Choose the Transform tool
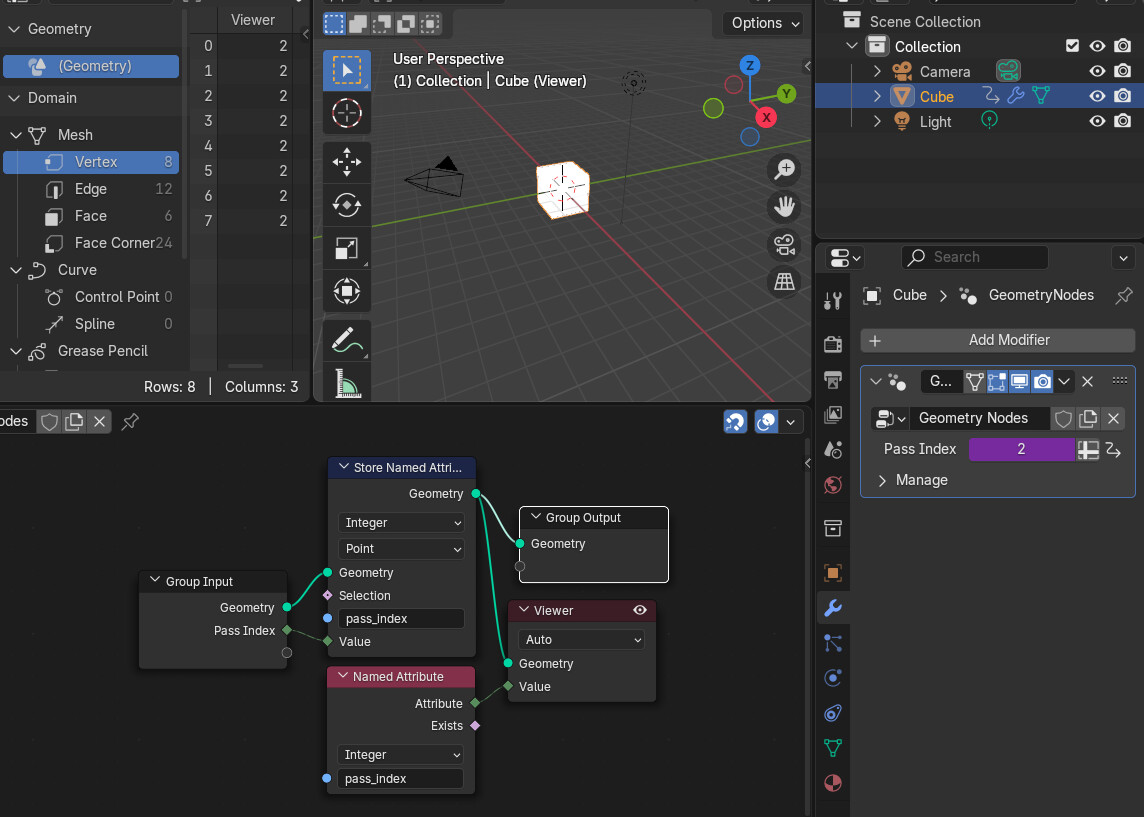 pyautogui.click(x=347, y=291)
